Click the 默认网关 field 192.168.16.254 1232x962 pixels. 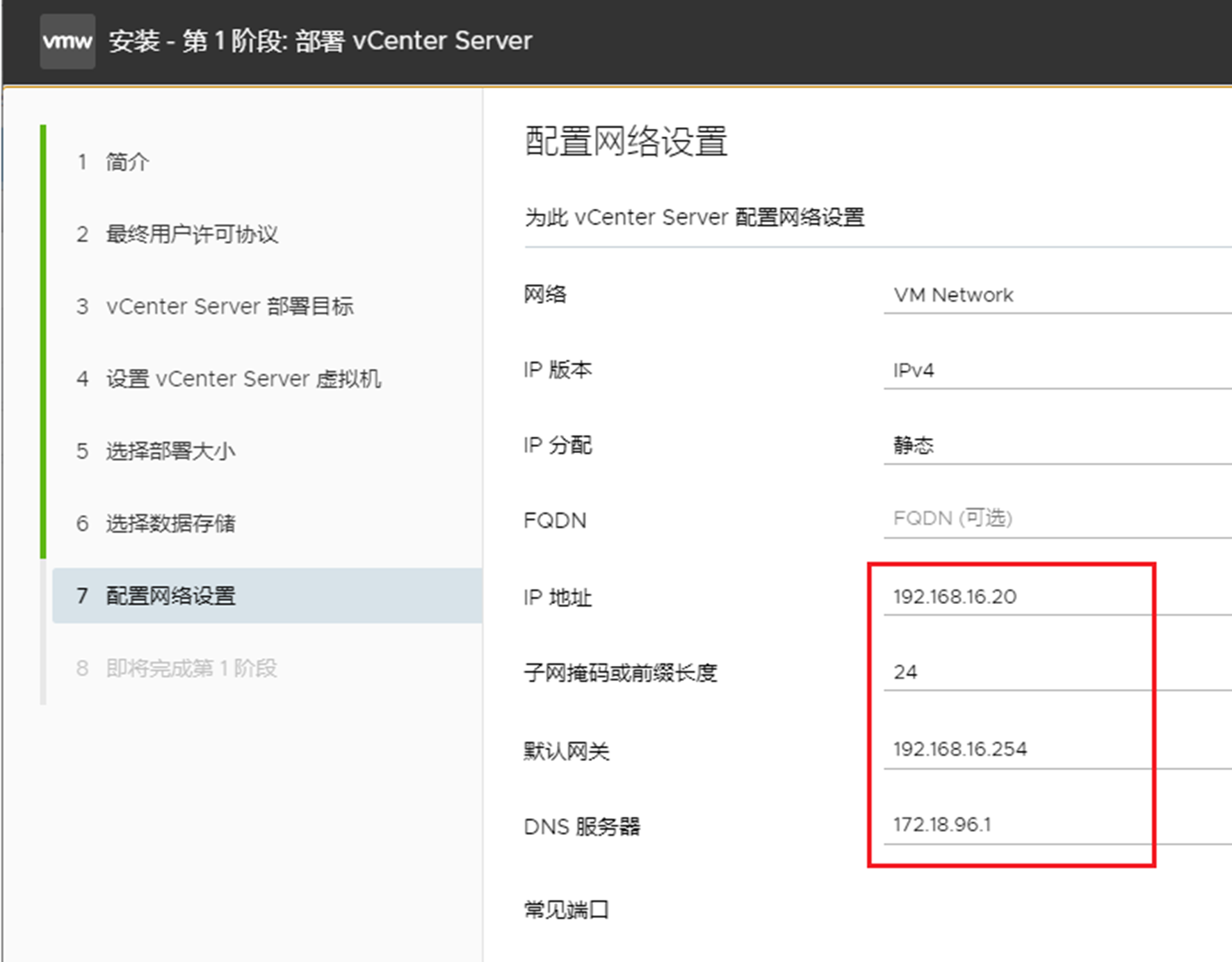(1057, 749)
